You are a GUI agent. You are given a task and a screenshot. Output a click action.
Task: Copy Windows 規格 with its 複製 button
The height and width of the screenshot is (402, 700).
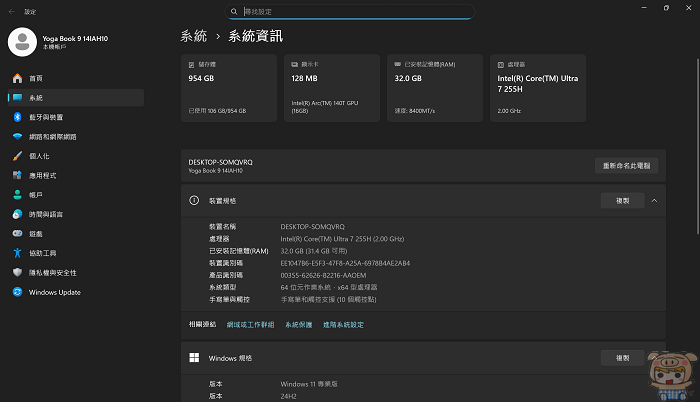pyautogui.click(x=622, y=358)
